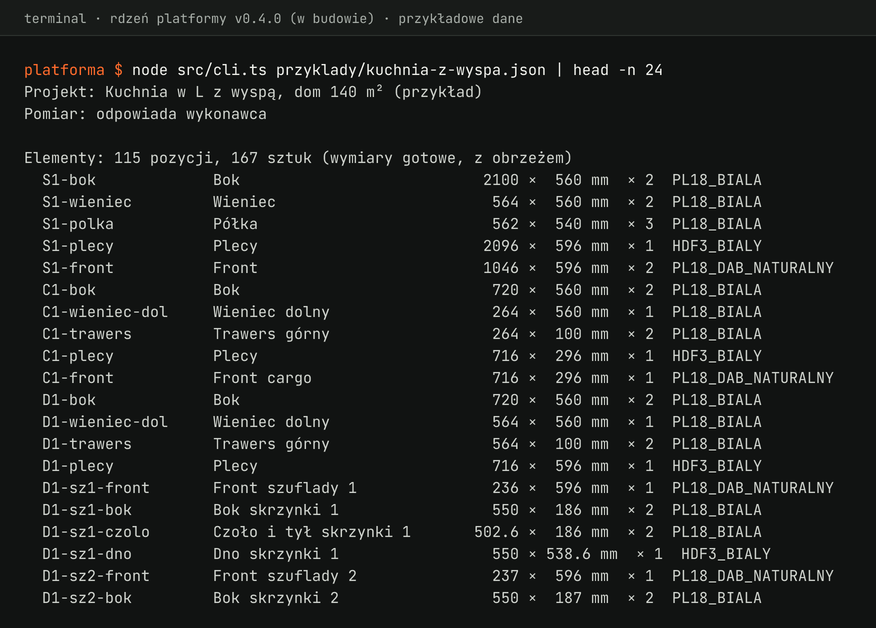Screen dimensions: 876x628
Task: Click "PL18_DAB_NATURALNY" in the S1-front row
Action: pos(753,268)
